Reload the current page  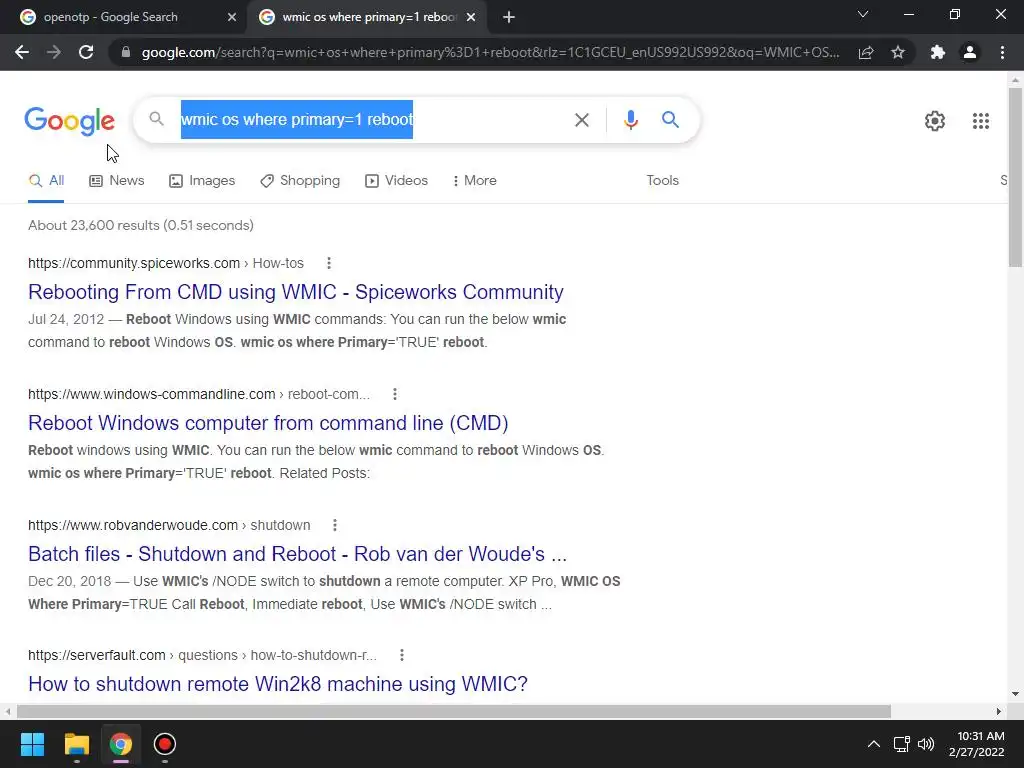coord(86,52)
